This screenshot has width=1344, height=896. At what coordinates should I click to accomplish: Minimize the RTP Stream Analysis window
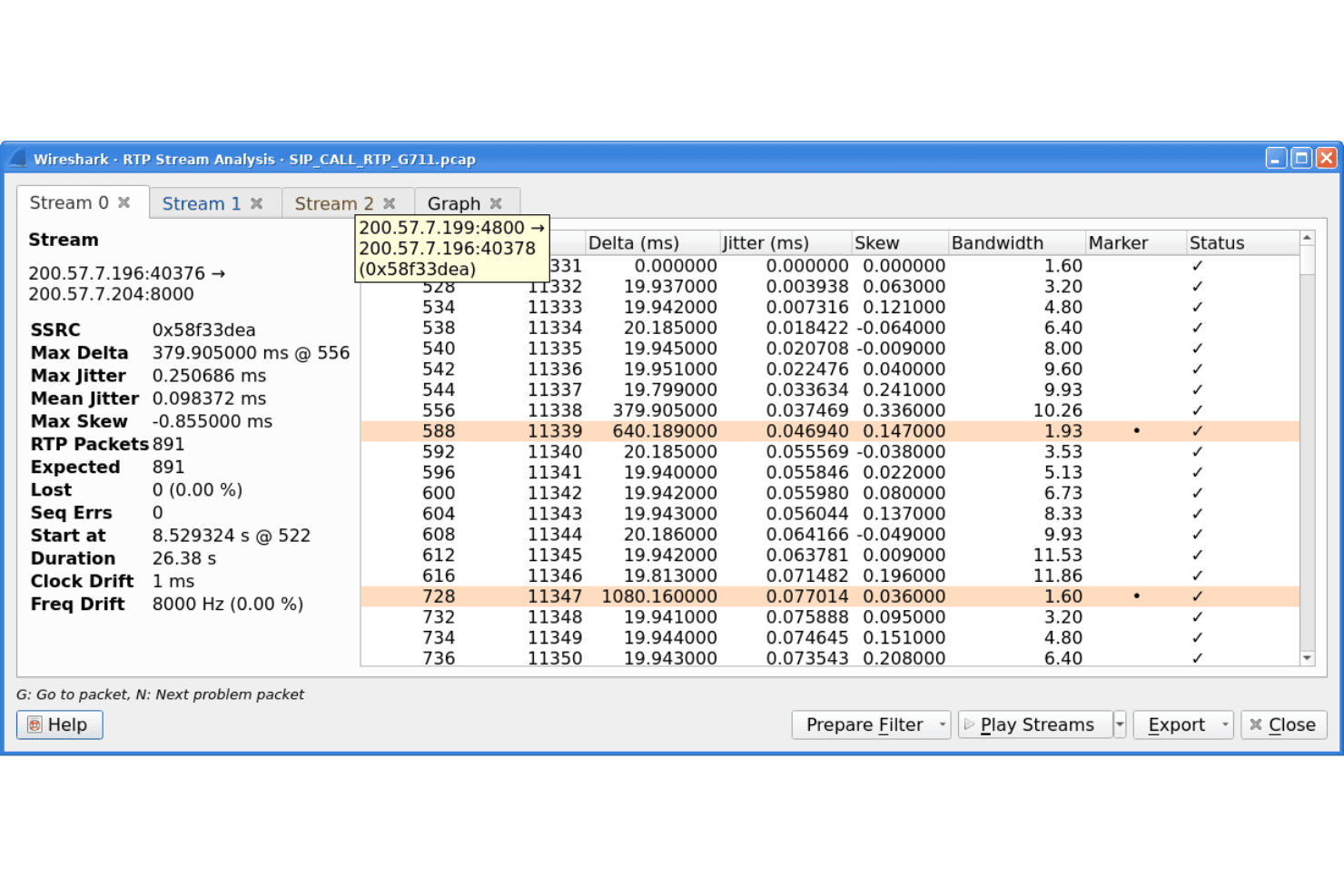point(1276,158)
